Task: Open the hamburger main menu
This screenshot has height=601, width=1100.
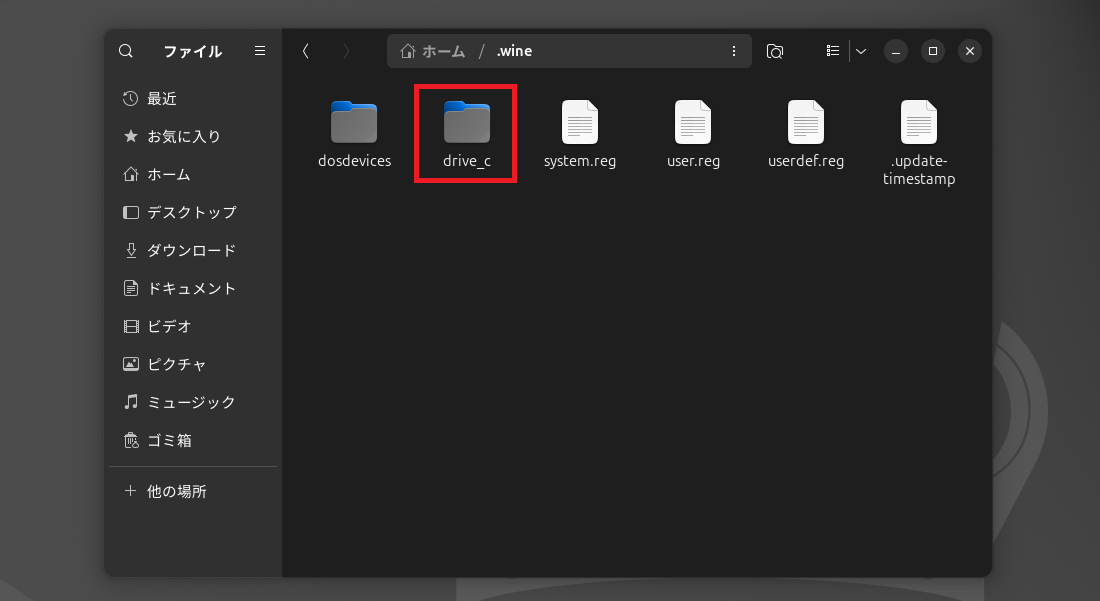Action: tap(260, 51)
